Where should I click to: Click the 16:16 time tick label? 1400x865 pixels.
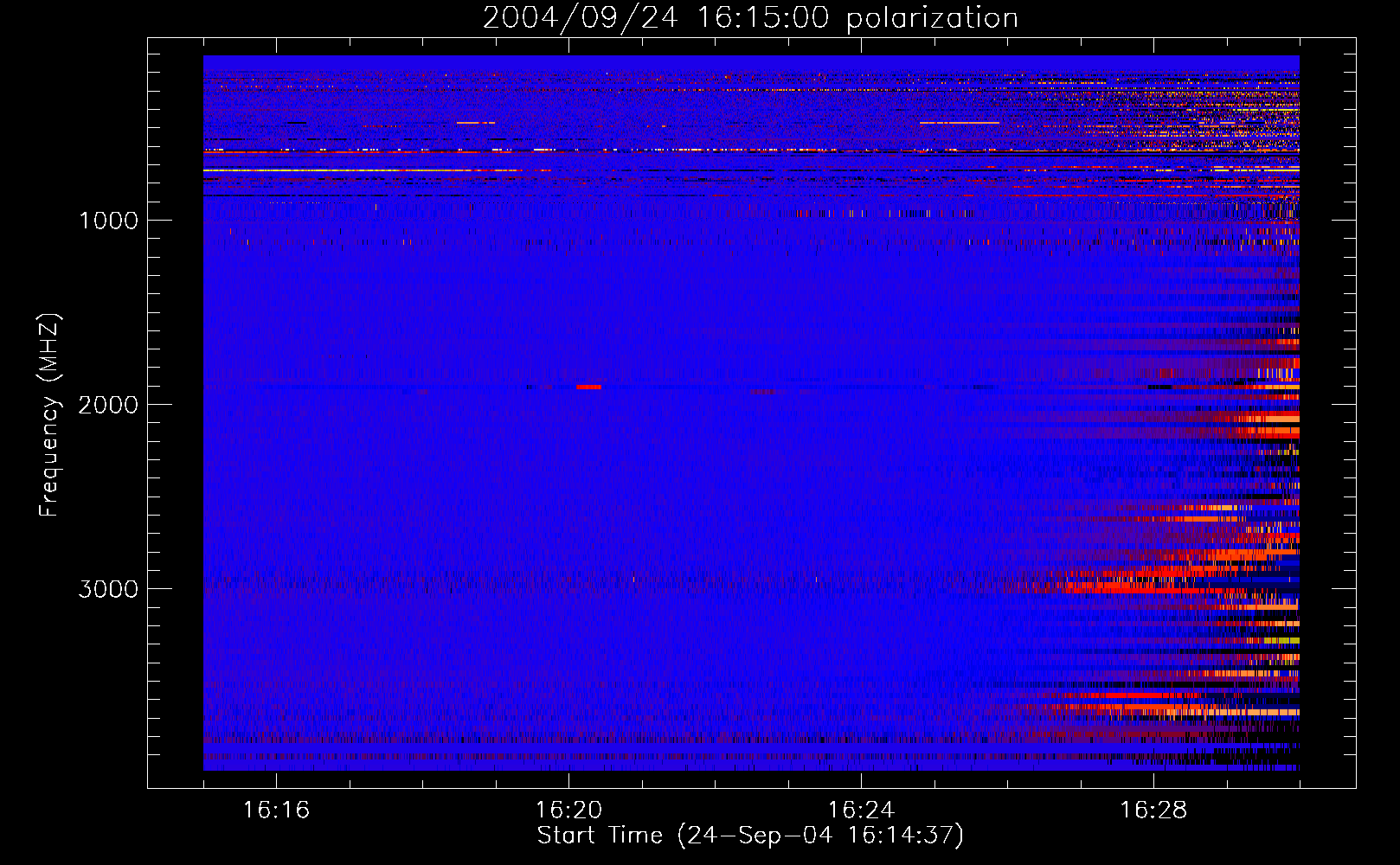276,811
